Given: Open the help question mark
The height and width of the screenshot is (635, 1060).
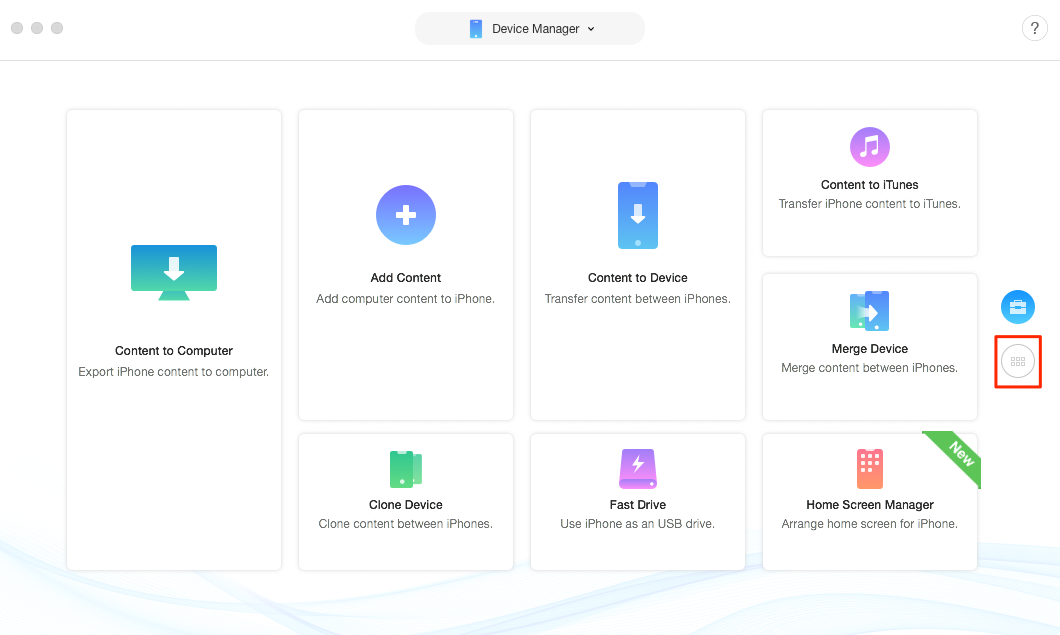Looking at the screenshot, I should click(x=1034, y=28).
